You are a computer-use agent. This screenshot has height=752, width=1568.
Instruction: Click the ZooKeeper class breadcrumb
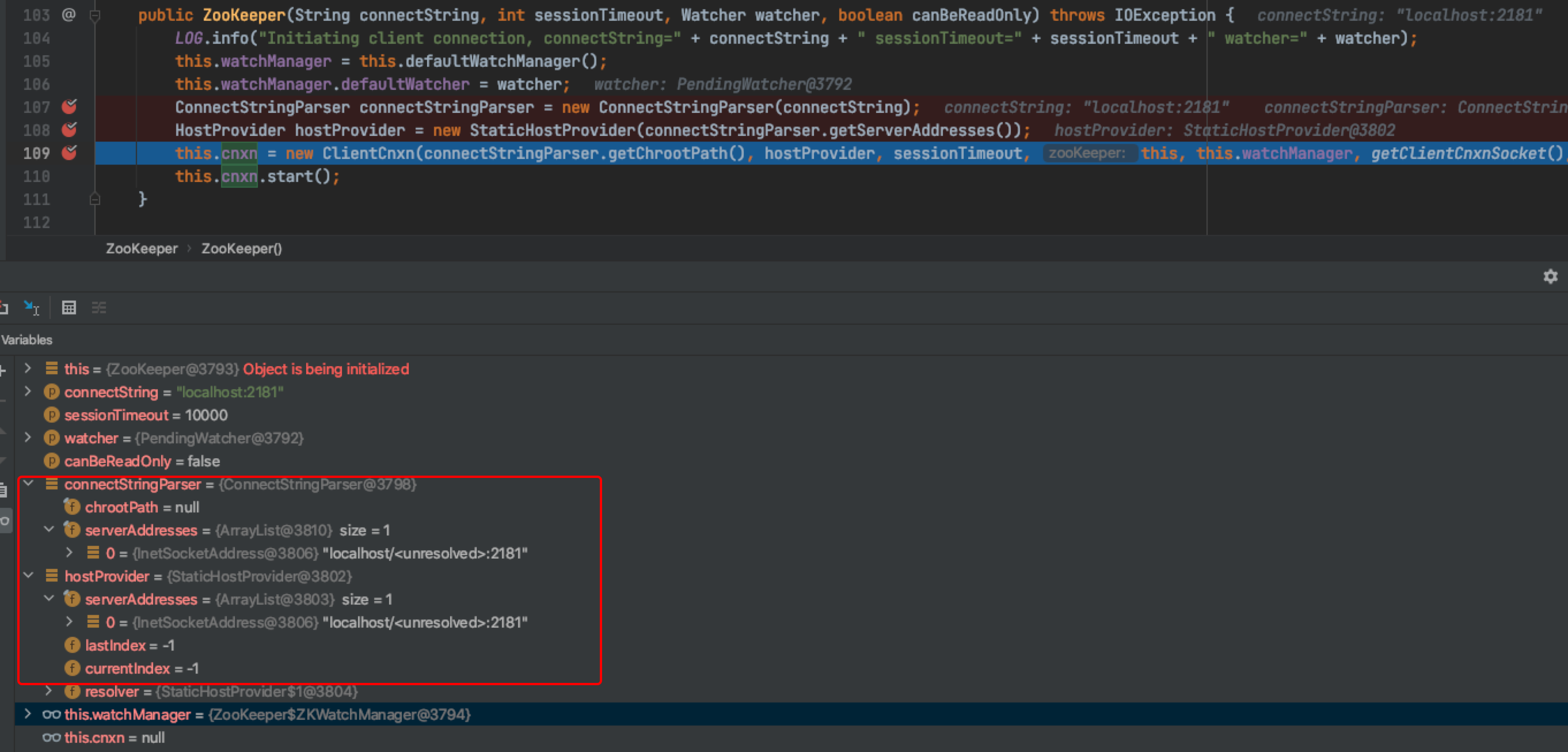pyautogui.click(x=141, y=248)
